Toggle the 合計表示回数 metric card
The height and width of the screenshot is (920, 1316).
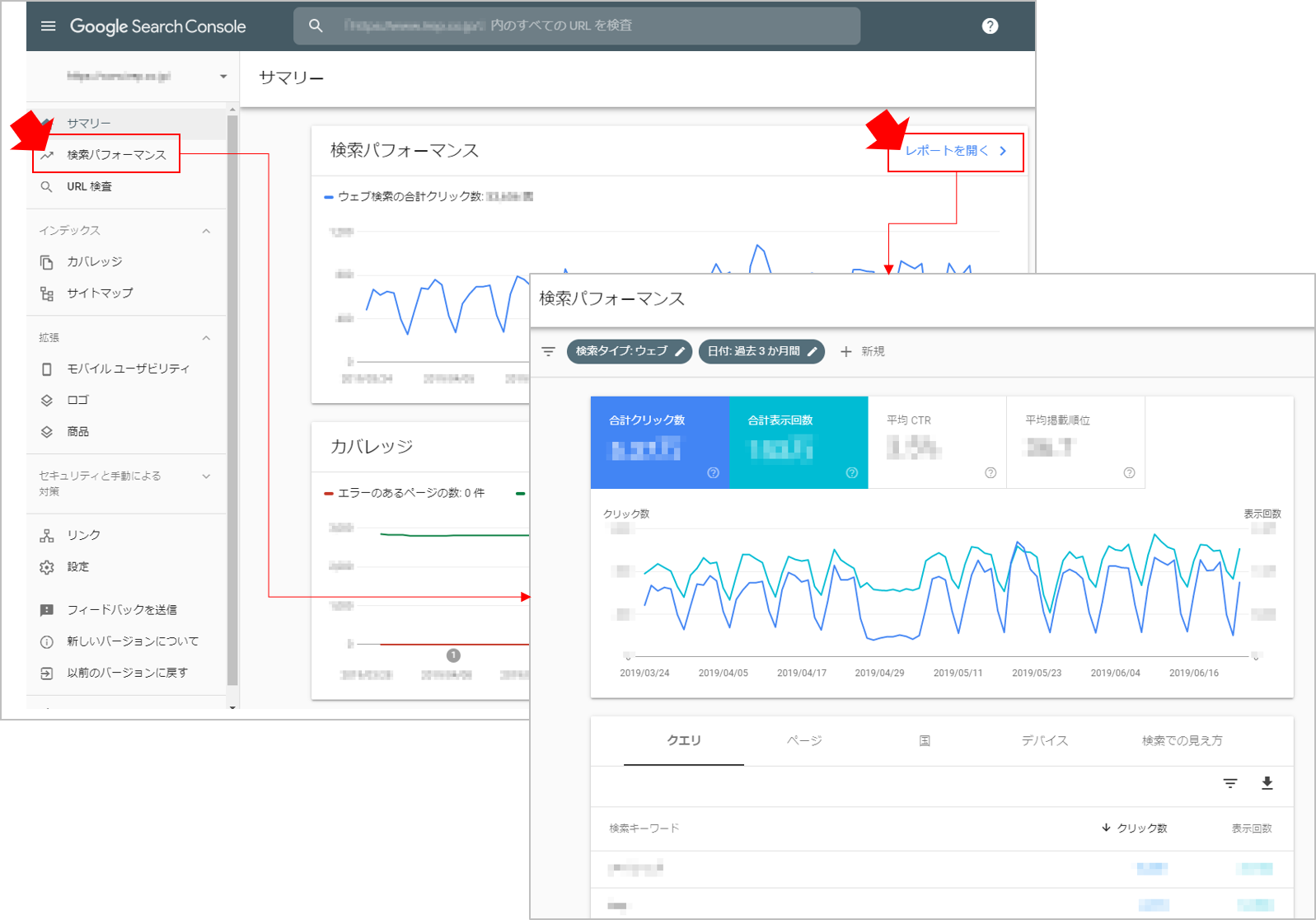798,443
